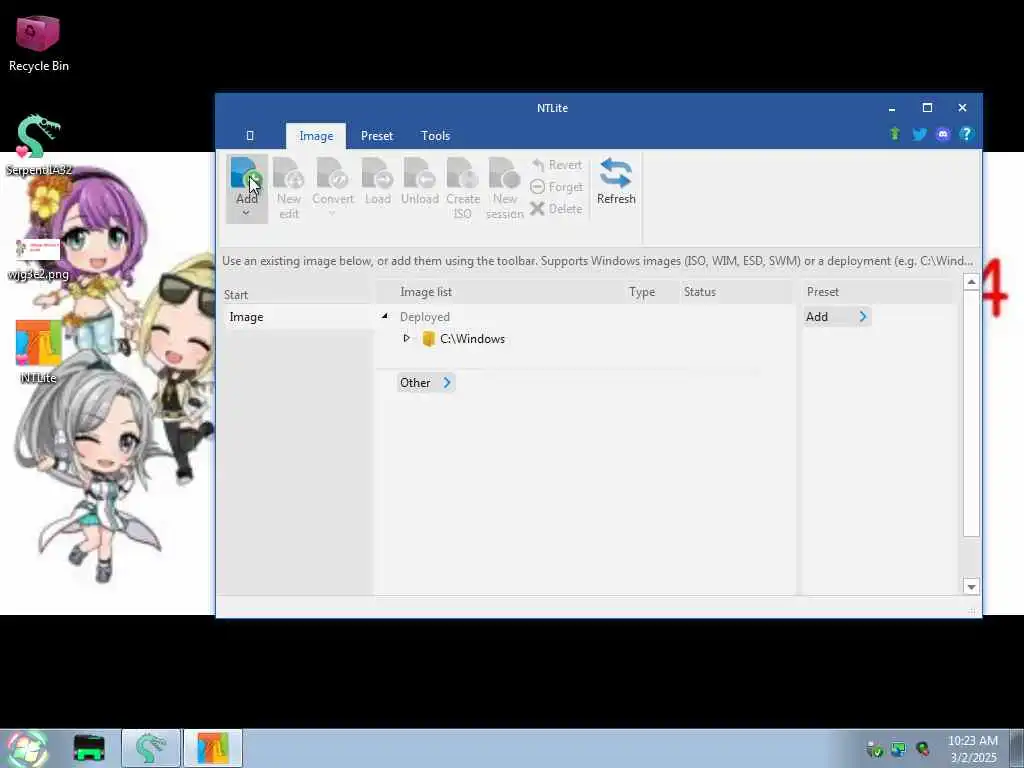Expand the Other group chevron
1024x768 pixels.
(x=447, y=383)
